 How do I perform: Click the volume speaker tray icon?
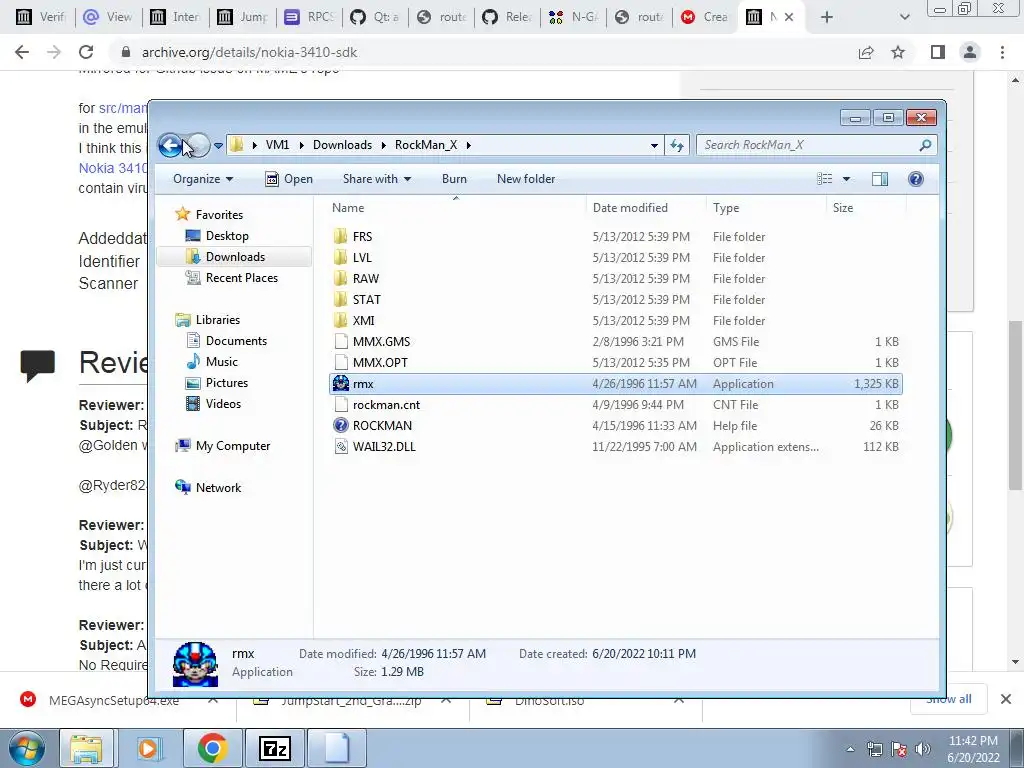click(x=922, y=749)
